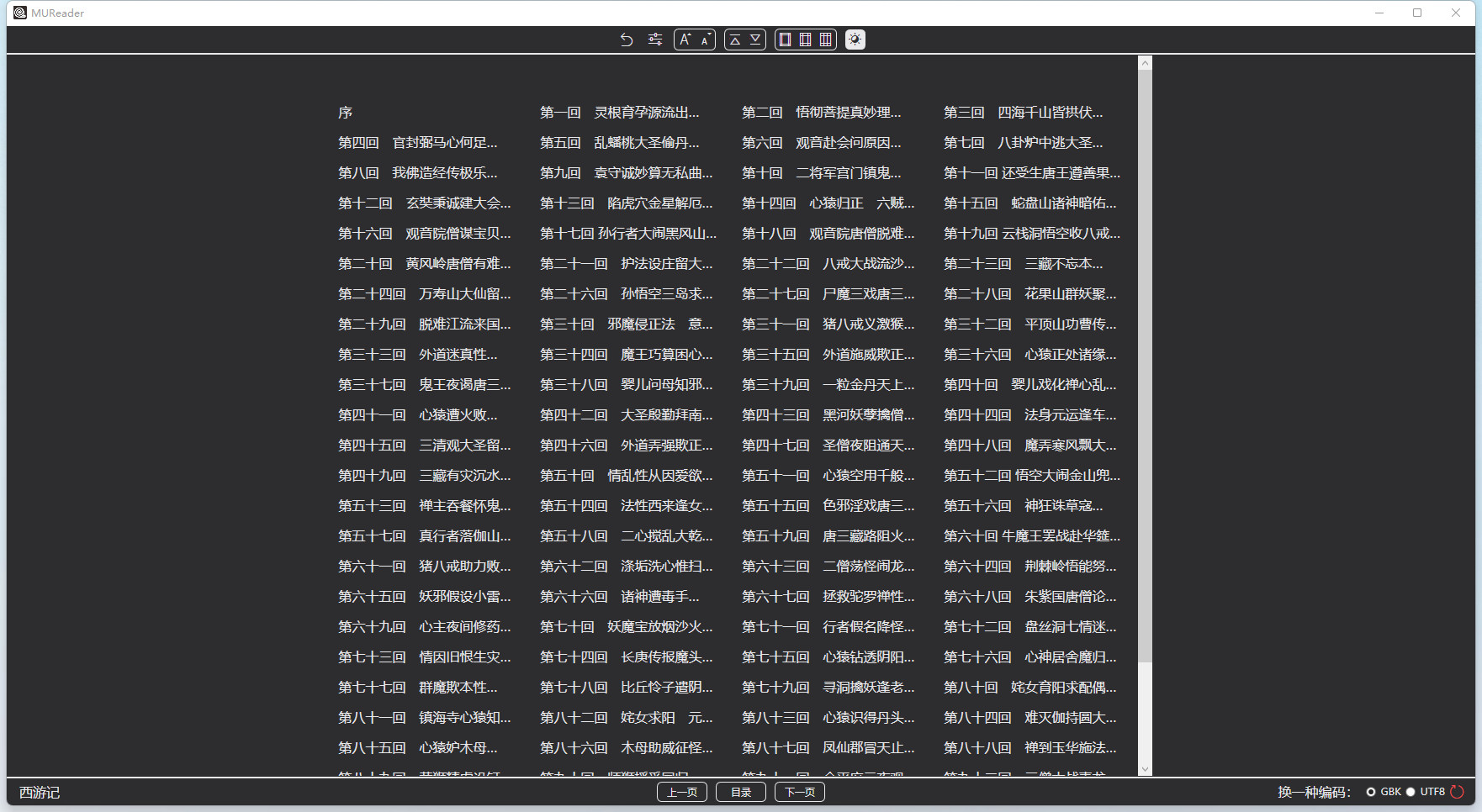The height and width of the screenshot is (812, 1482).
Task: Select the three-column layout icon
Action: pos(825,40)
